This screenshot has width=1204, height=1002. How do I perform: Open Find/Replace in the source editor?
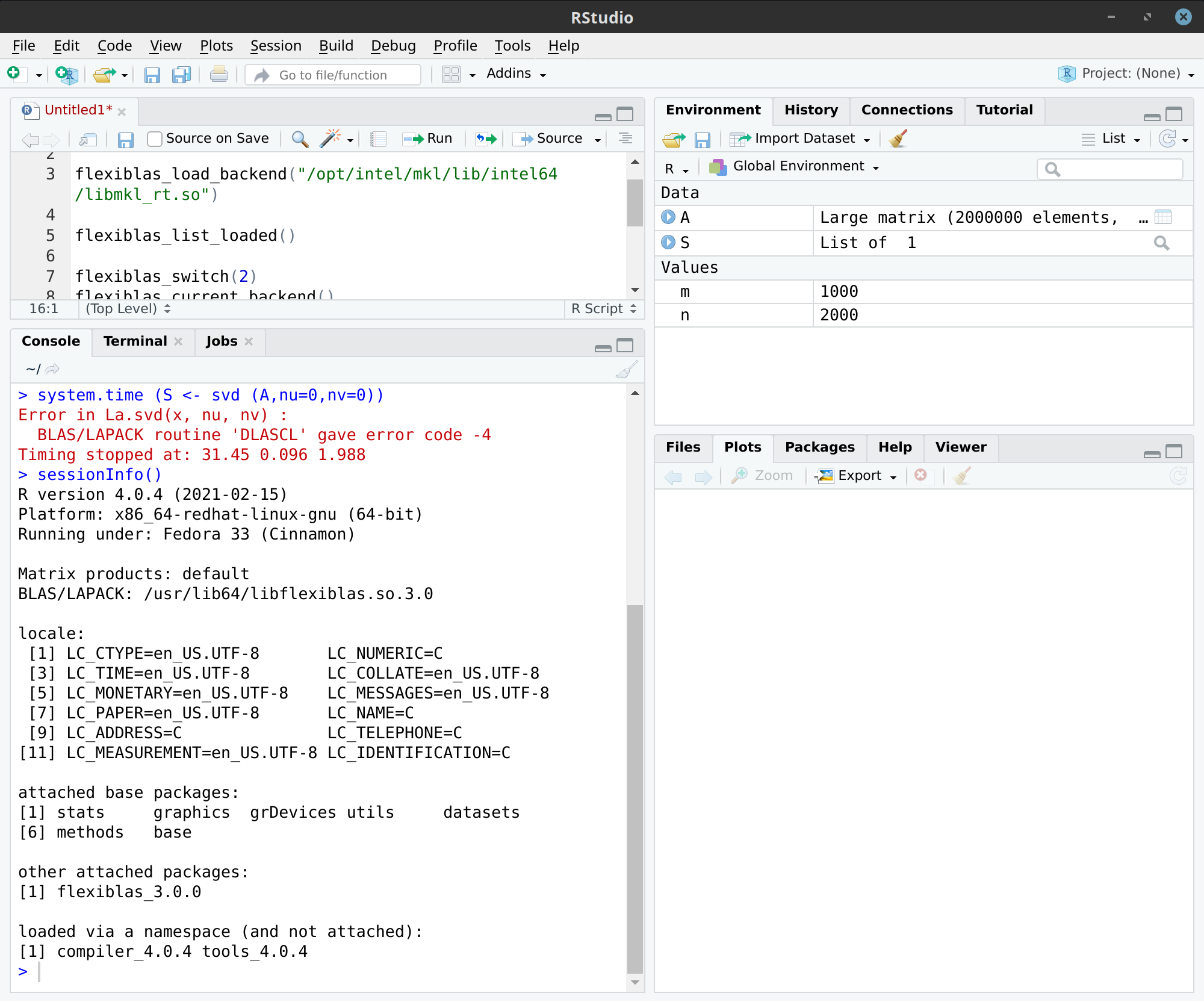pyautogui.click(x=299, y=138)
